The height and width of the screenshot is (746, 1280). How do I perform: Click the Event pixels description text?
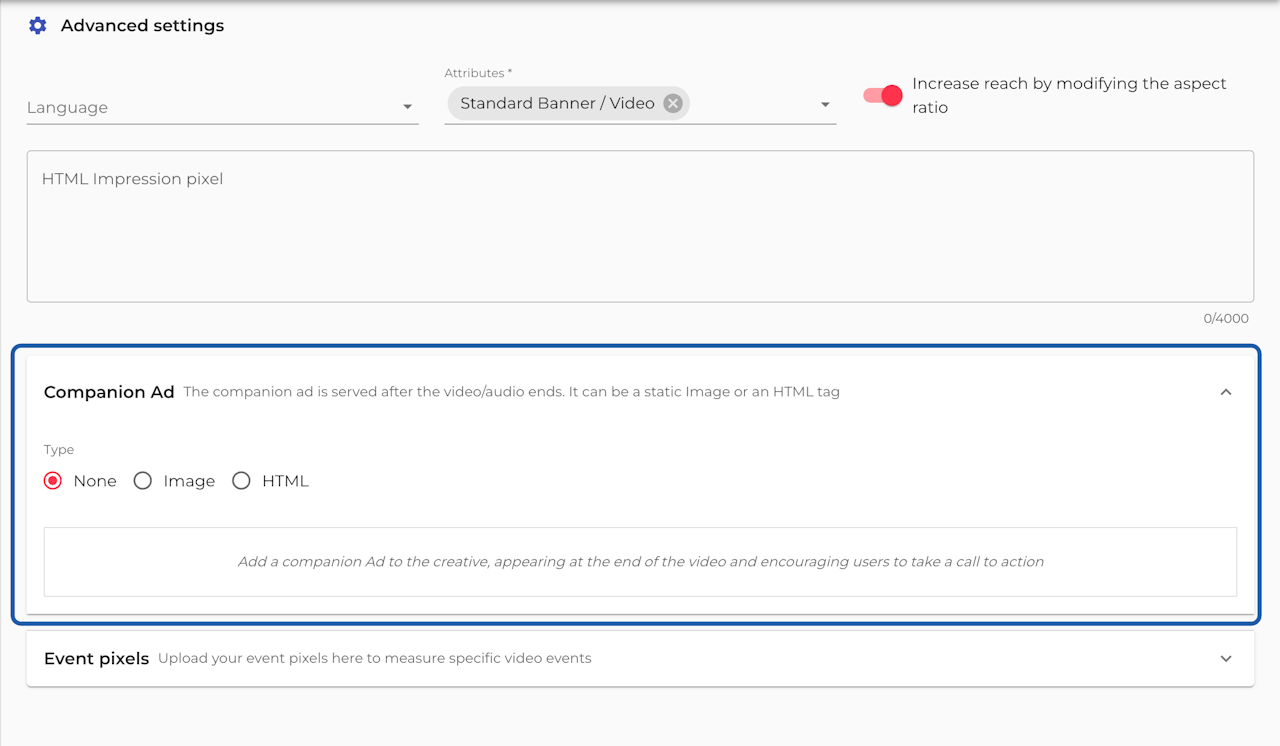coord(374,658)
